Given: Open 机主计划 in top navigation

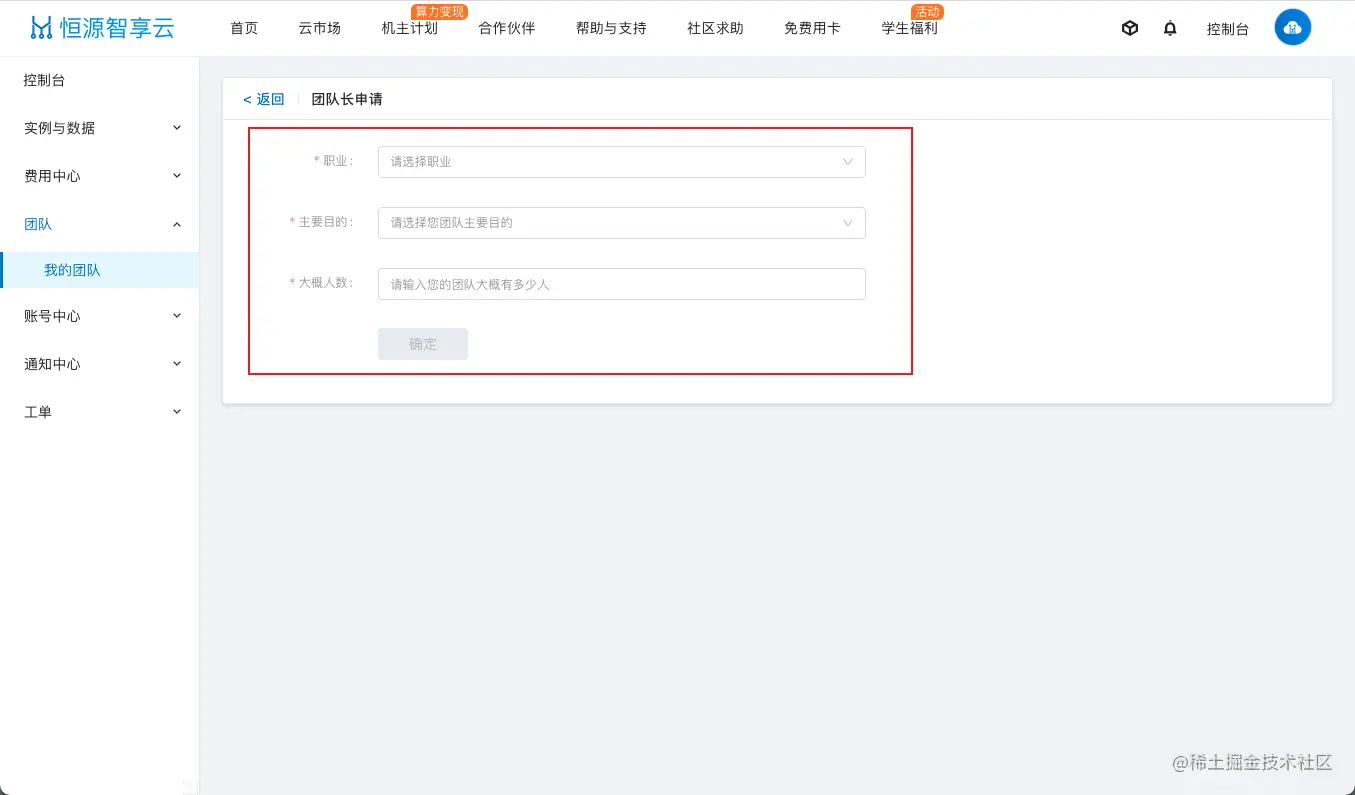Looking at the screenshot, I should click(410, 28).
